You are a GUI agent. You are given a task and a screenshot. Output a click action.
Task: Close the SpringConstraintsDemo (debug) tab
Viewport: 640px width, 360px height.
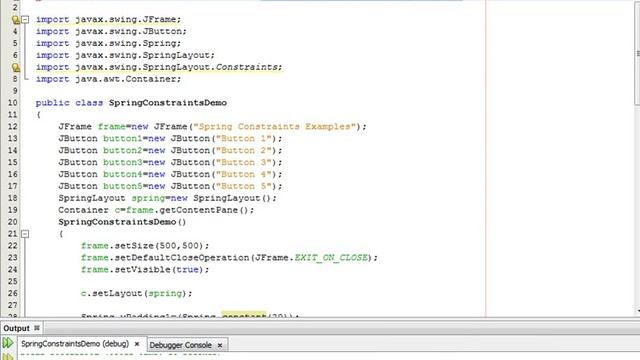137,344
